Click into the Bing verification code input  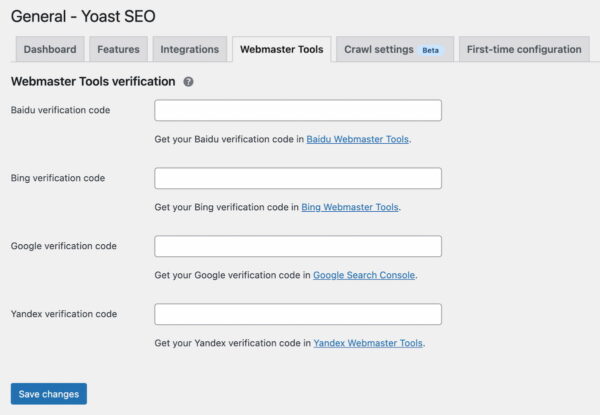298,178
